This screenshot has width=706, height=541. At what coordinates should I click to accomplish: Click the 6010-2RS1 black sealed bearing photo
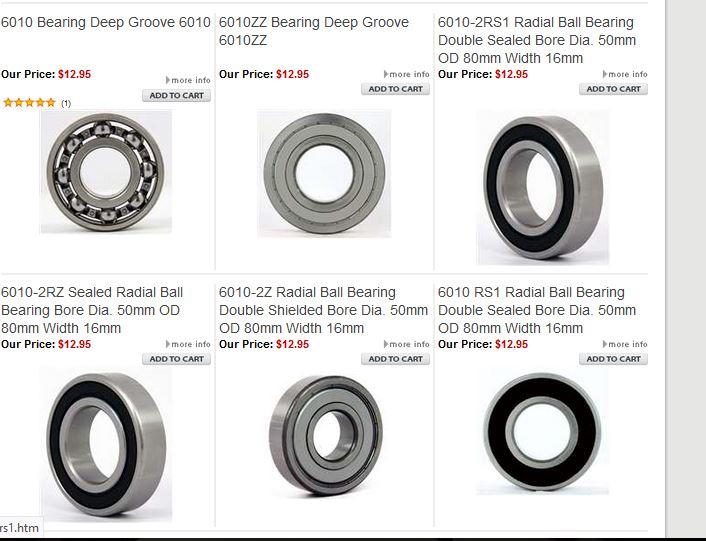543,187
